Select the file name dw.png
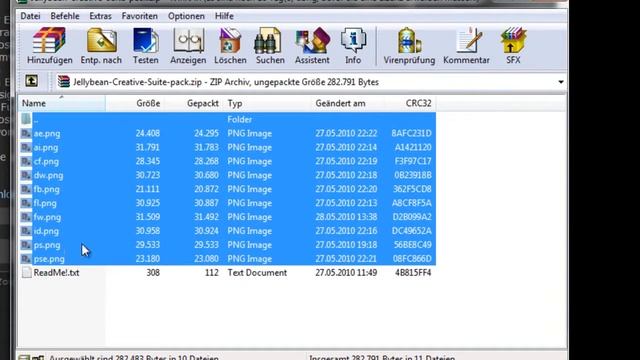This screenshot has height=360, width=640. click(x=49, y=175)
